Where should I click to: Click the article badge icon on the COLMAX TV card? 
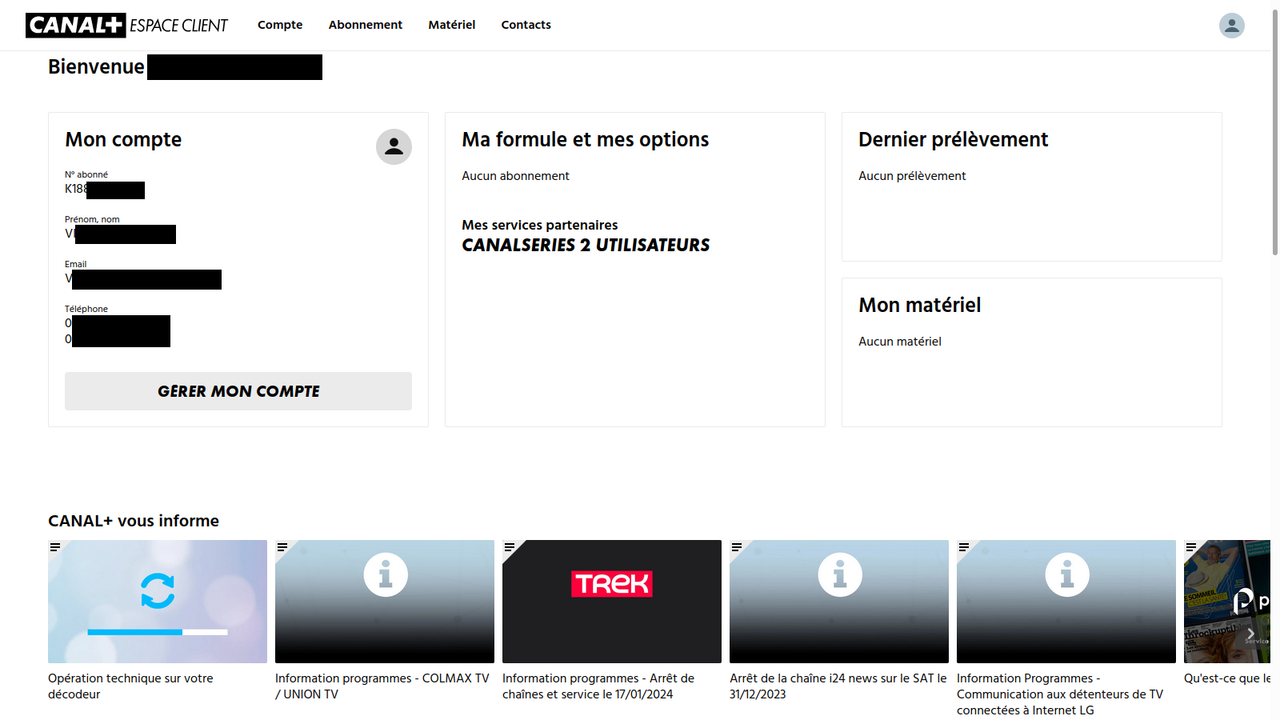282,547
